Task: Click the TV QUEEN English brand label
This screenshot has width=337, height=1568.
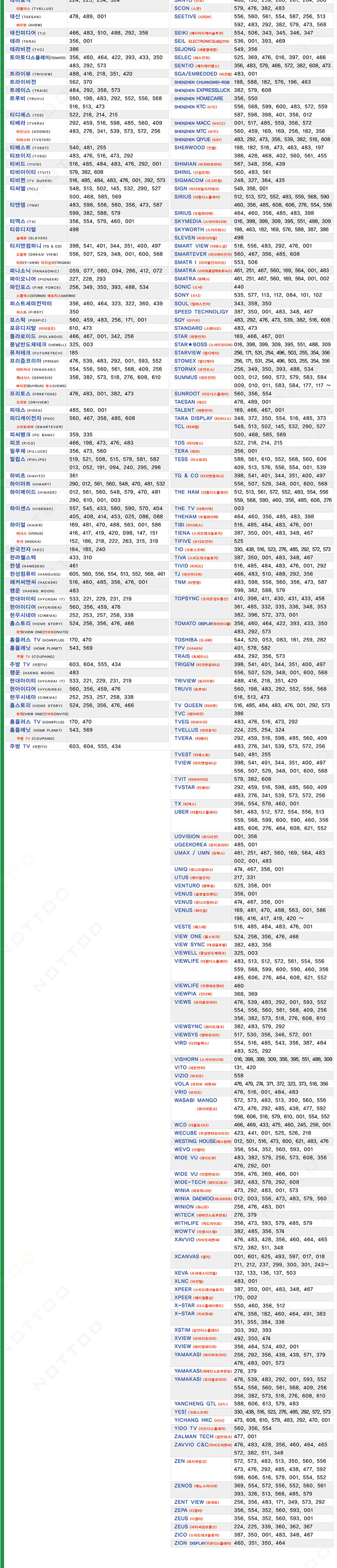Action: 188,705
